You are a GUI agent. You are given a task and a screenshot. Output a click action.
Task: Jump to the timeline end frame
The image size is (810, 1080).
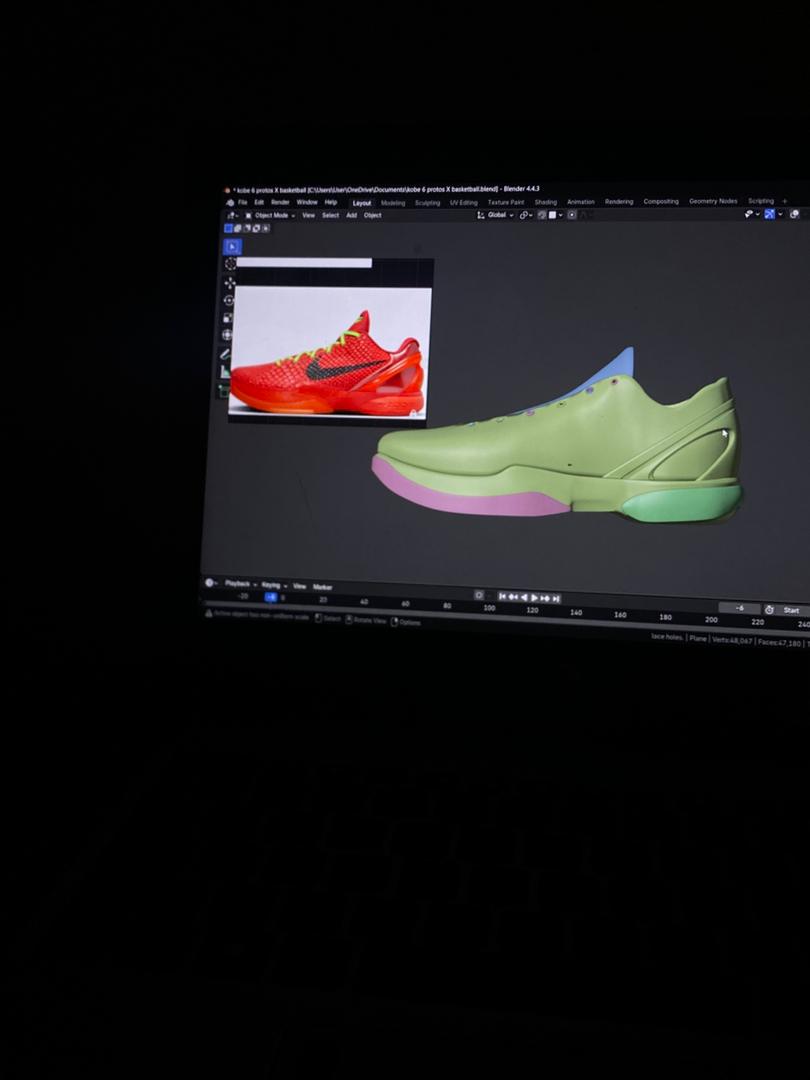(x=556, y=599)
